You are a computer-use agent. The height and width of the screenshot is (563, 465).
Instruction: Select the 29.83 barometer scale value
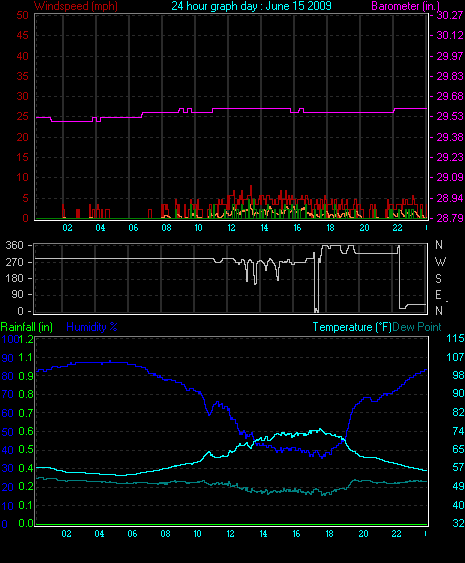450,76
